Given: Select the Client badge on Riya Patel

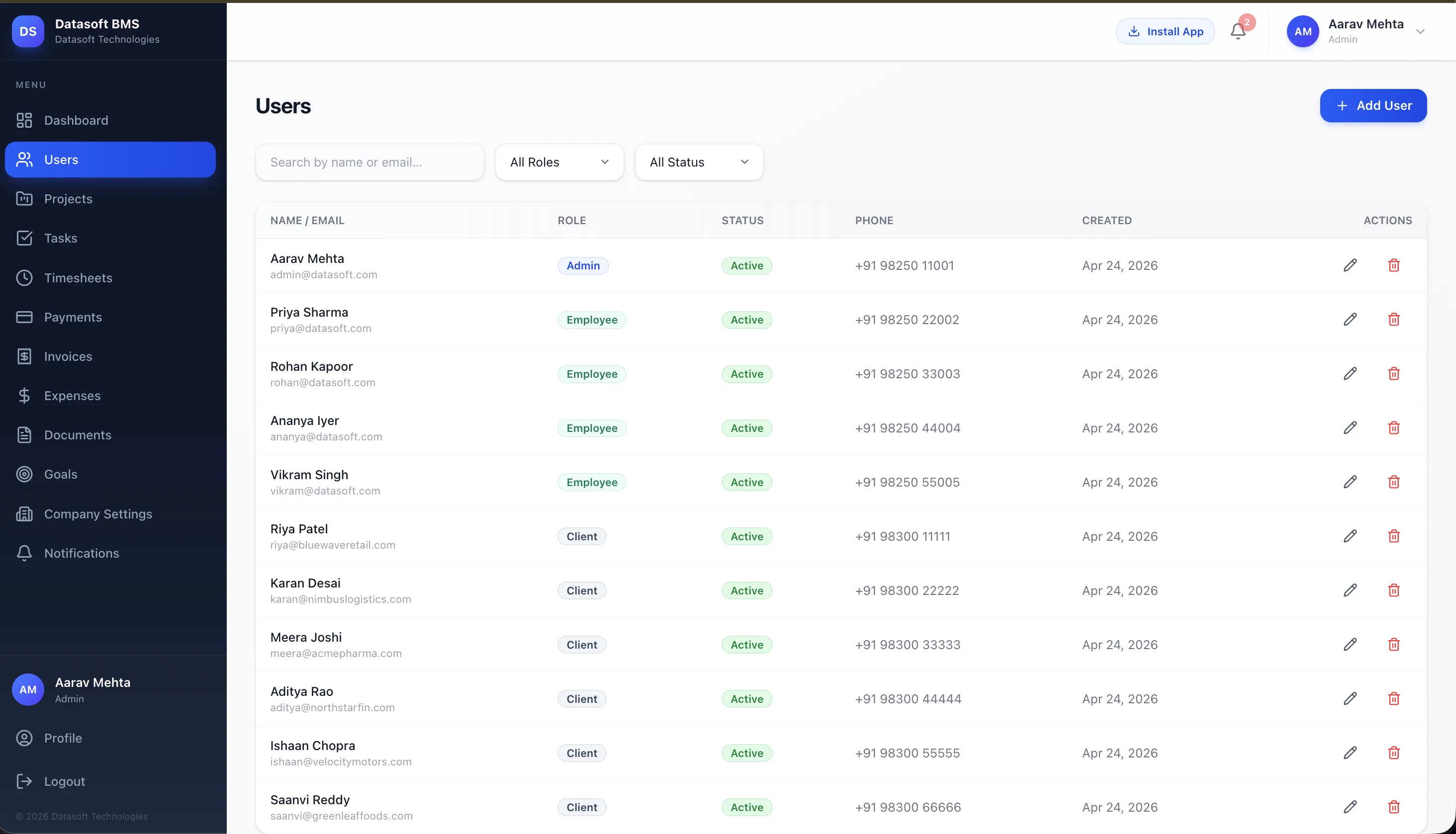Looking at the screenshot, I should (x=582, y=536).
